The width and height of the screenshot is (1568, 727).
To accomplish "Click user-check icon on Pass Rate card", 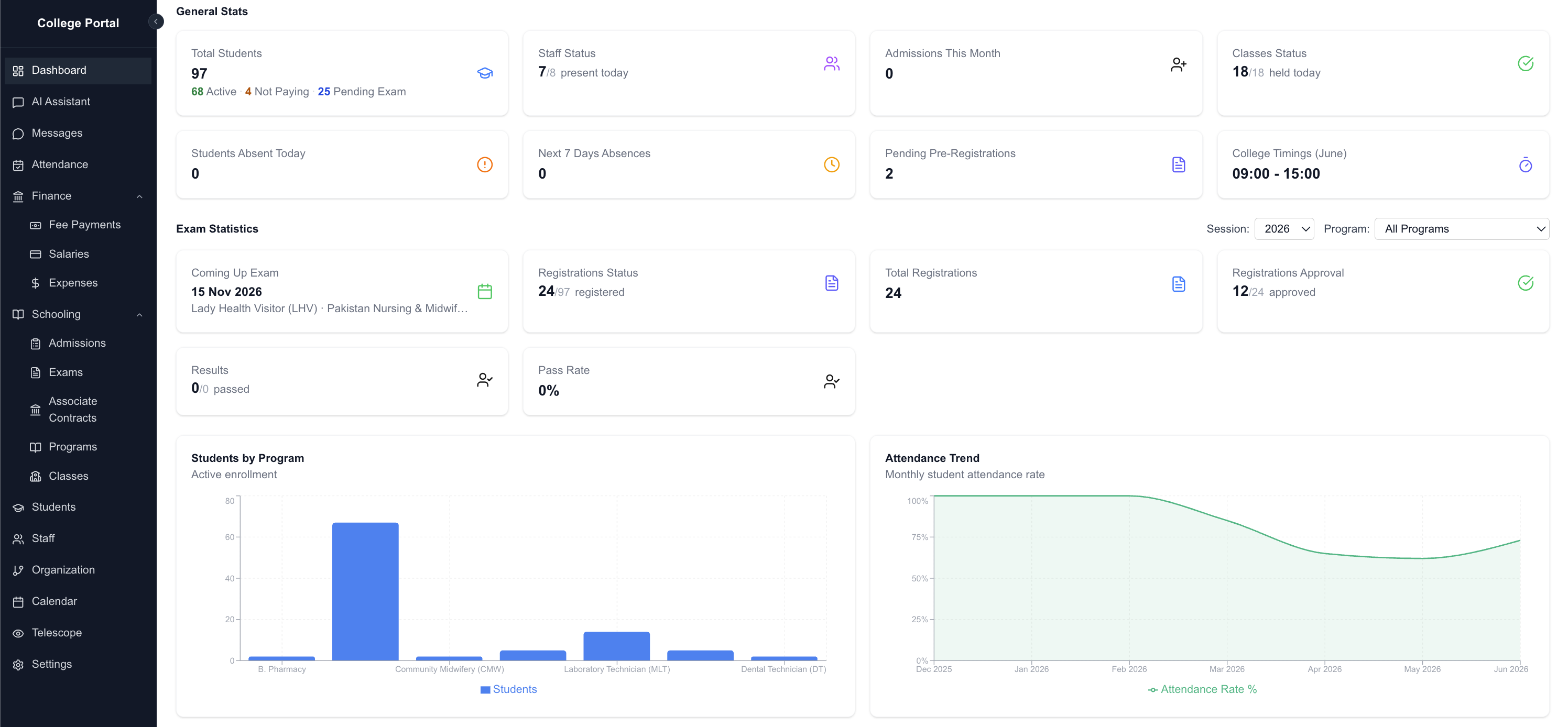I will [832, 381].
